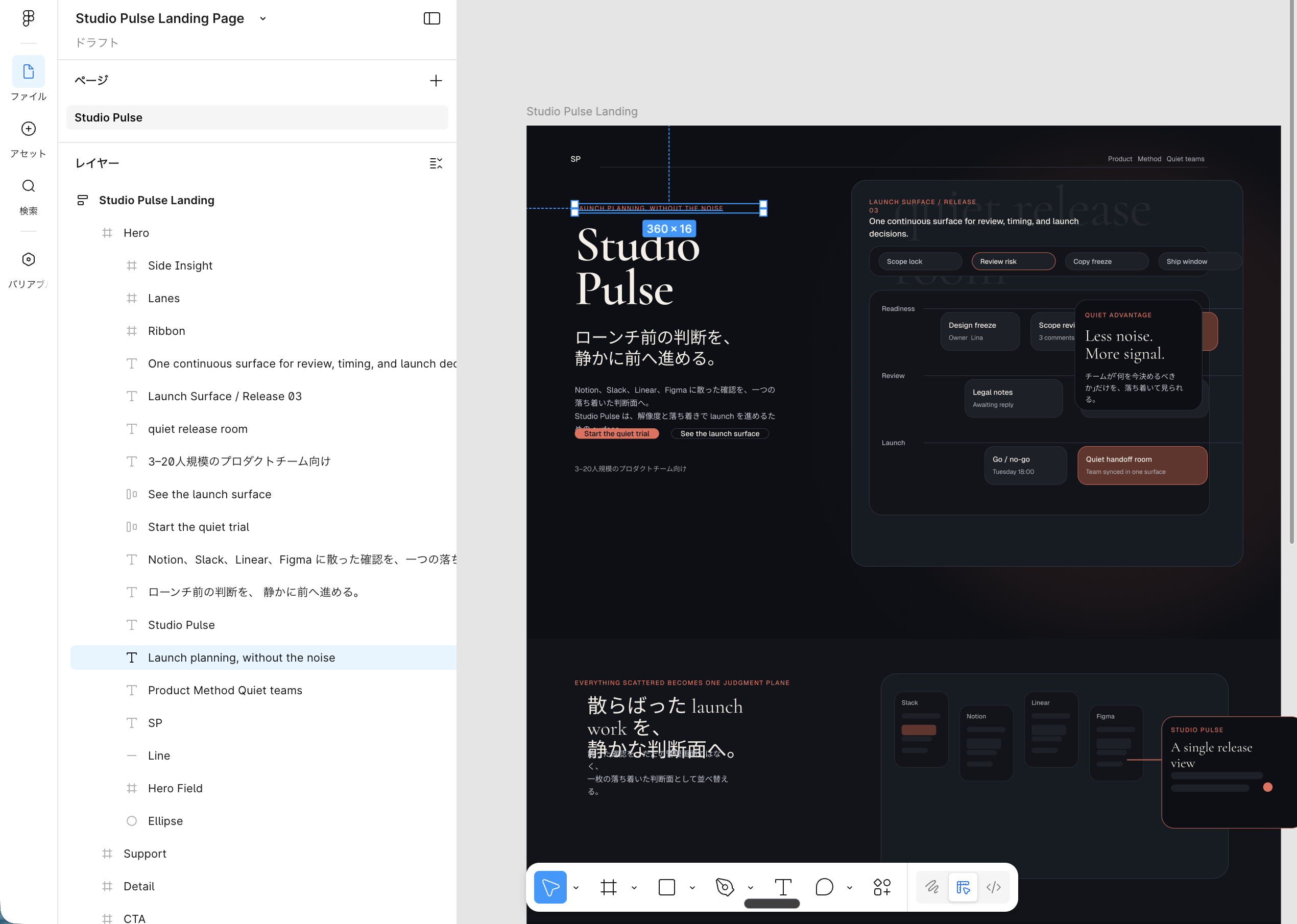Click the Start the quiet trial button on canvas
Screen dimensions: 1297x924
tap(616, 433)
